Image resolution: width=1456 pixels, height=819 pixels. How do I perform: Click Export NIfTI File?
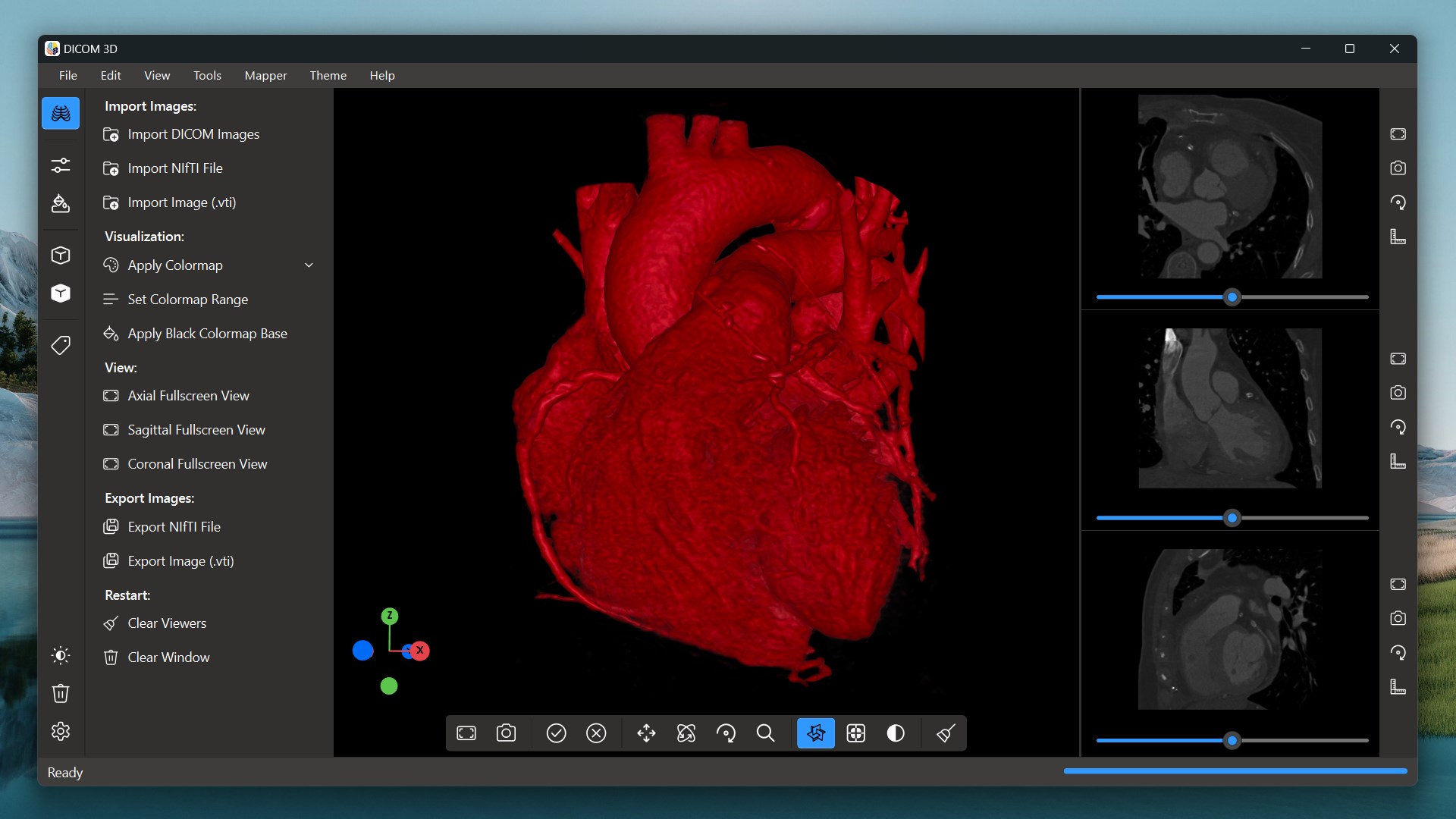174,527
